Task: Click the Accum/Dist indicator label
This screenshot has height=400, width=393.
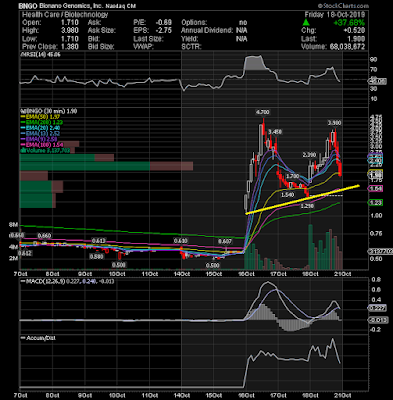Action: point(38,338)
